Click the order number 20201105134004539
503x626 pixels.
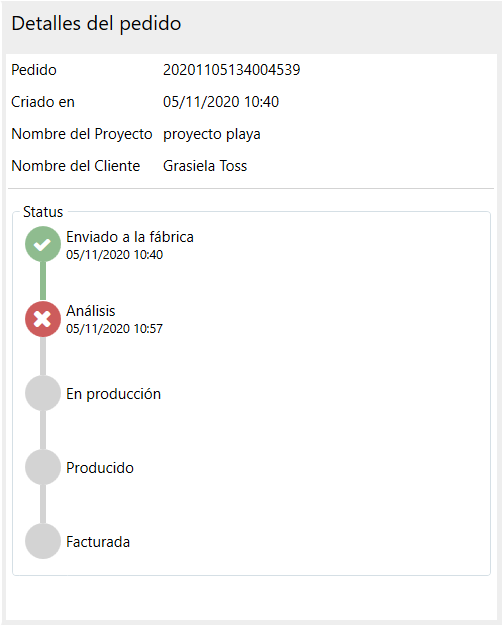click(x=232, y=70)
